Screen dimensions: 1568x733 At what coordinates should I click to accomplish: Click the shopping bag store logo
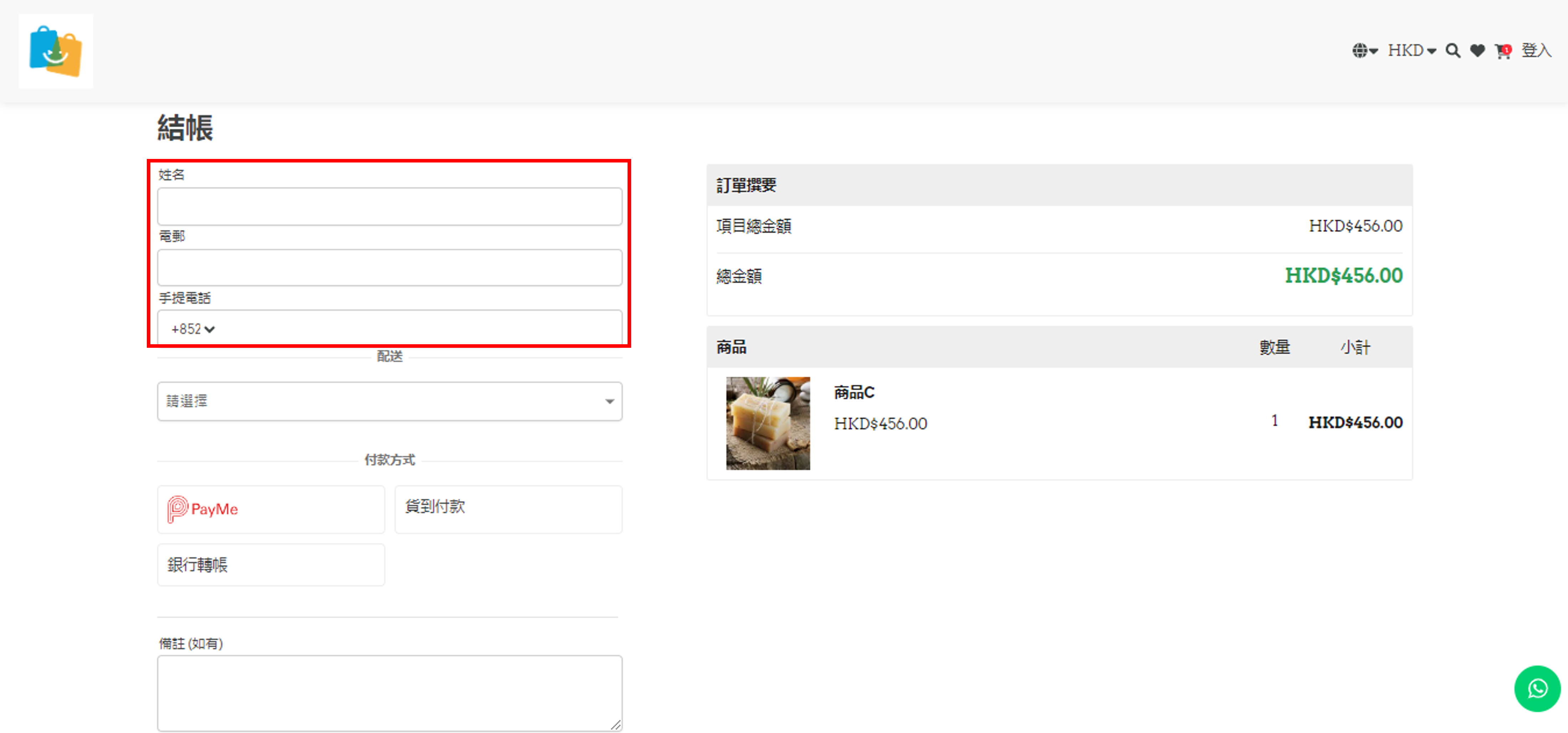click(55, 51)
